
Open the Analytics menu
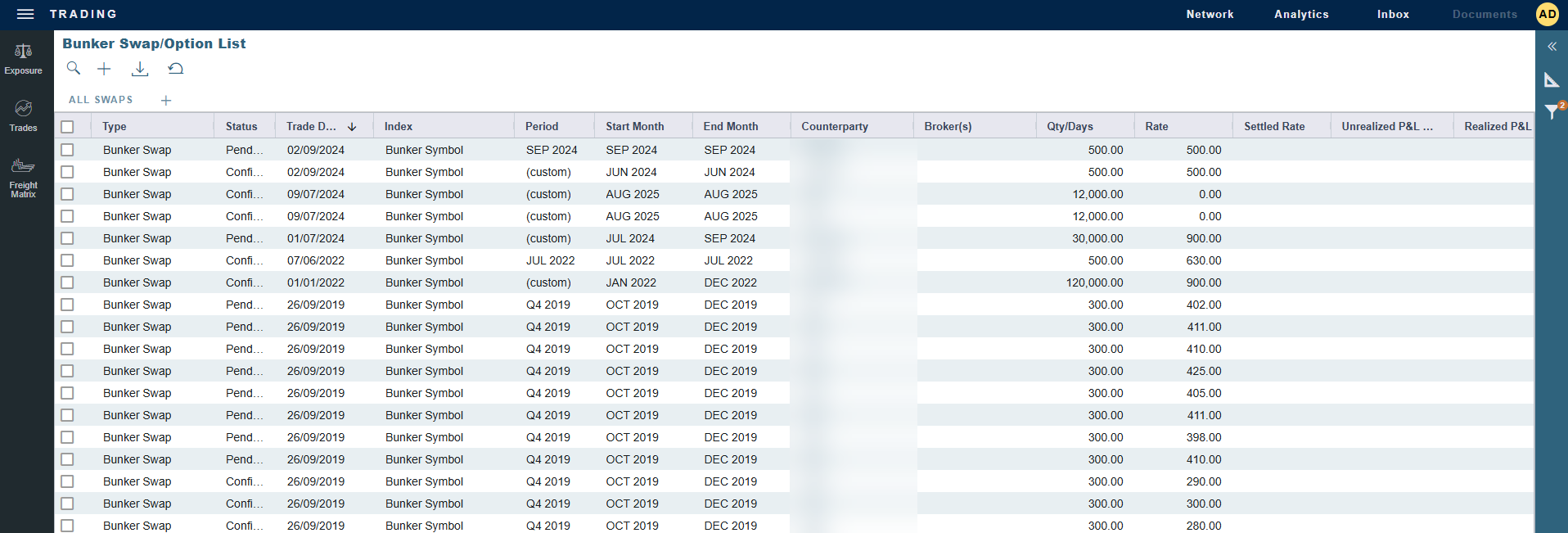tap(1300, 14)
